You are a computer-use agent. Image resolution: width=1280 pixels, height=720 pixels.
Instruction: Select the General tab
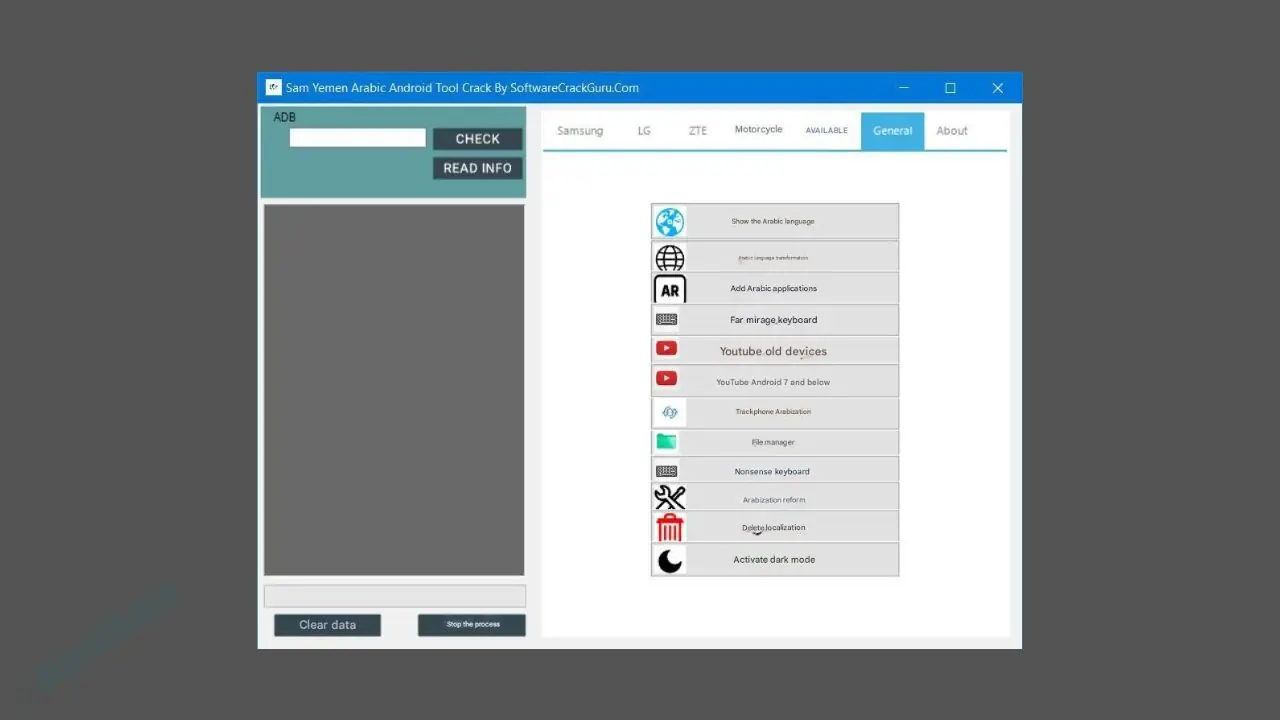pos(892,131)
